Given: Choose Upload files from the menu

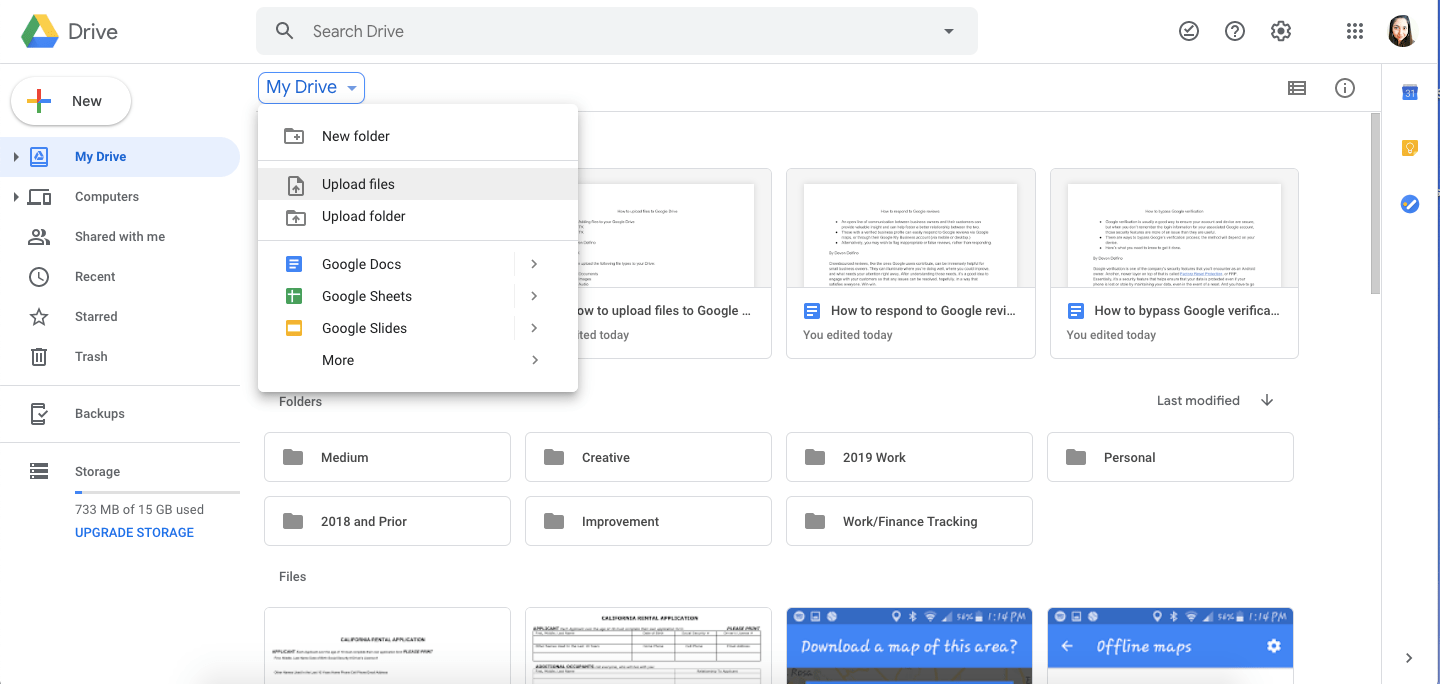Looking at the screenshot, I should (x=418, y=184).
